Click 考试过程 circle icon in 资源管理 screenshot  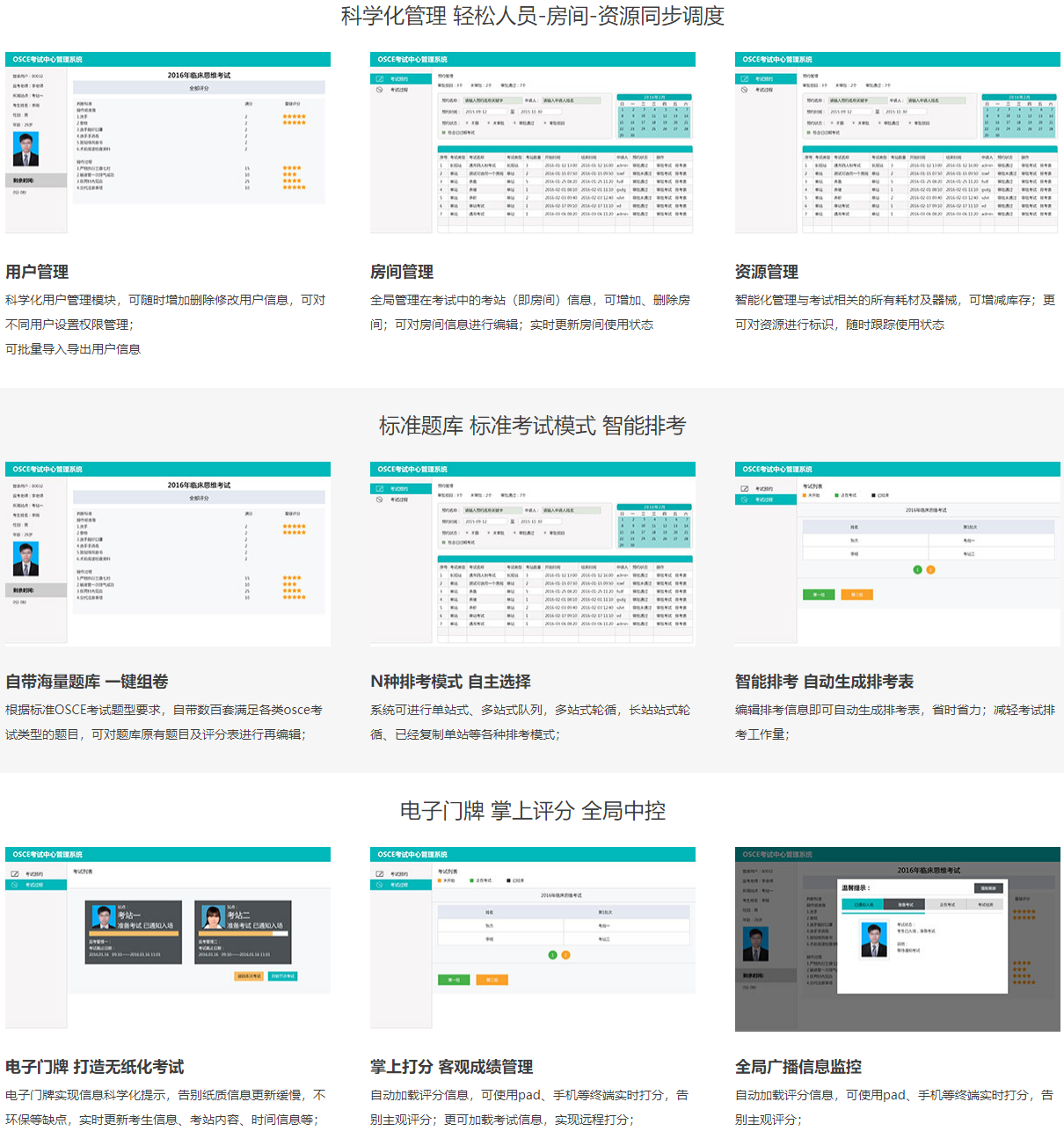[745, 90]
